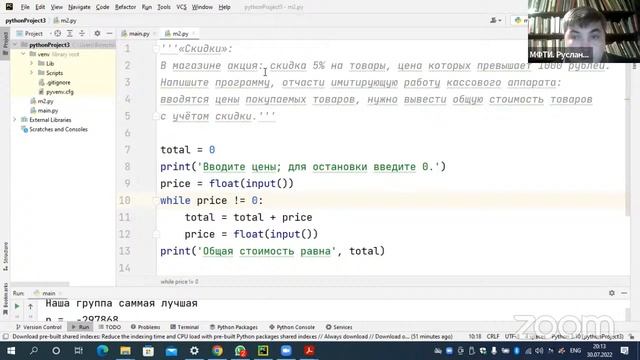Image resolution: width=640 pixels, height=360 pixels.
Task: Open the notification center icon
Action: point(624,351)
